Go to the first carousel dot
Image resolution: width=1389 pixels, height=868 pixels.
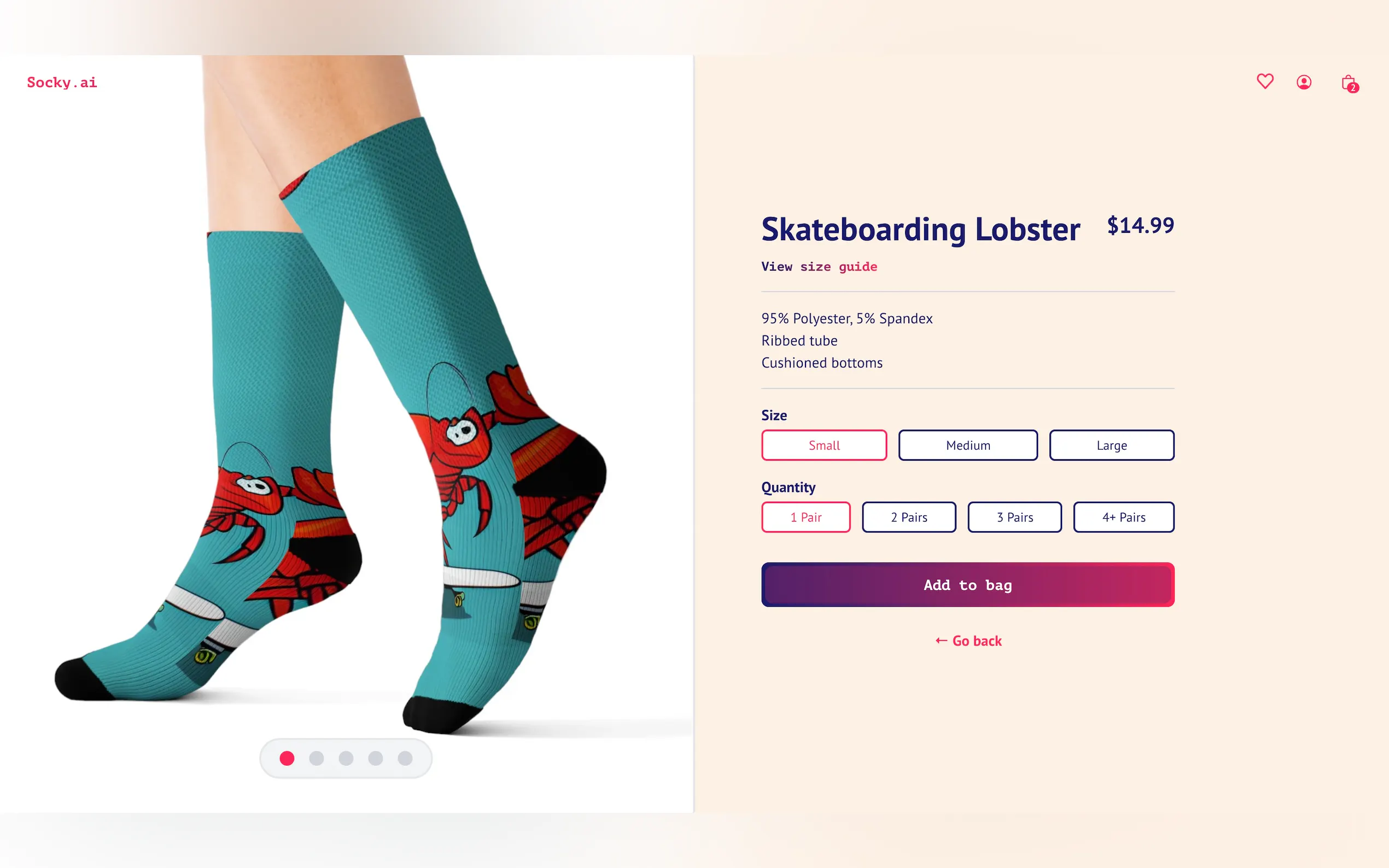[287, 758]
